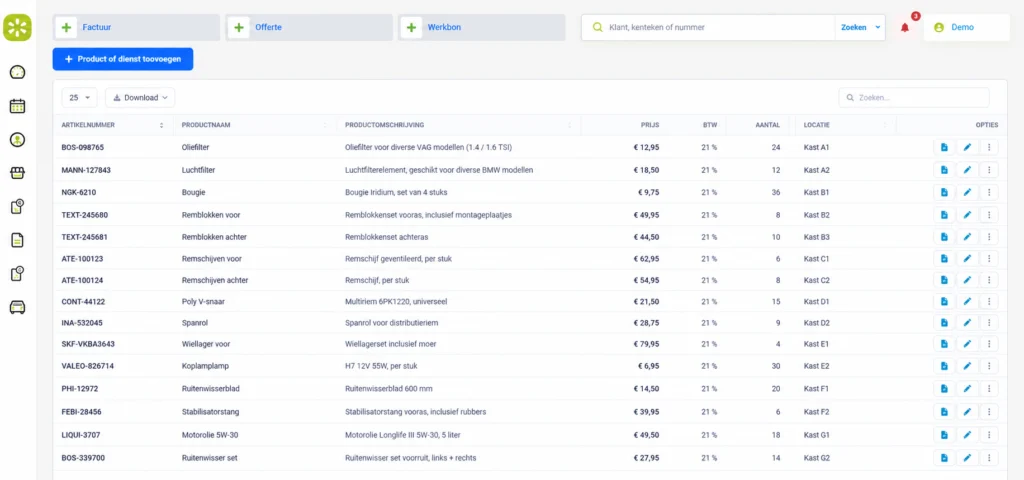
Task: Open the vehicle car icon in sidebar
Action: click(x=17, y=308)
